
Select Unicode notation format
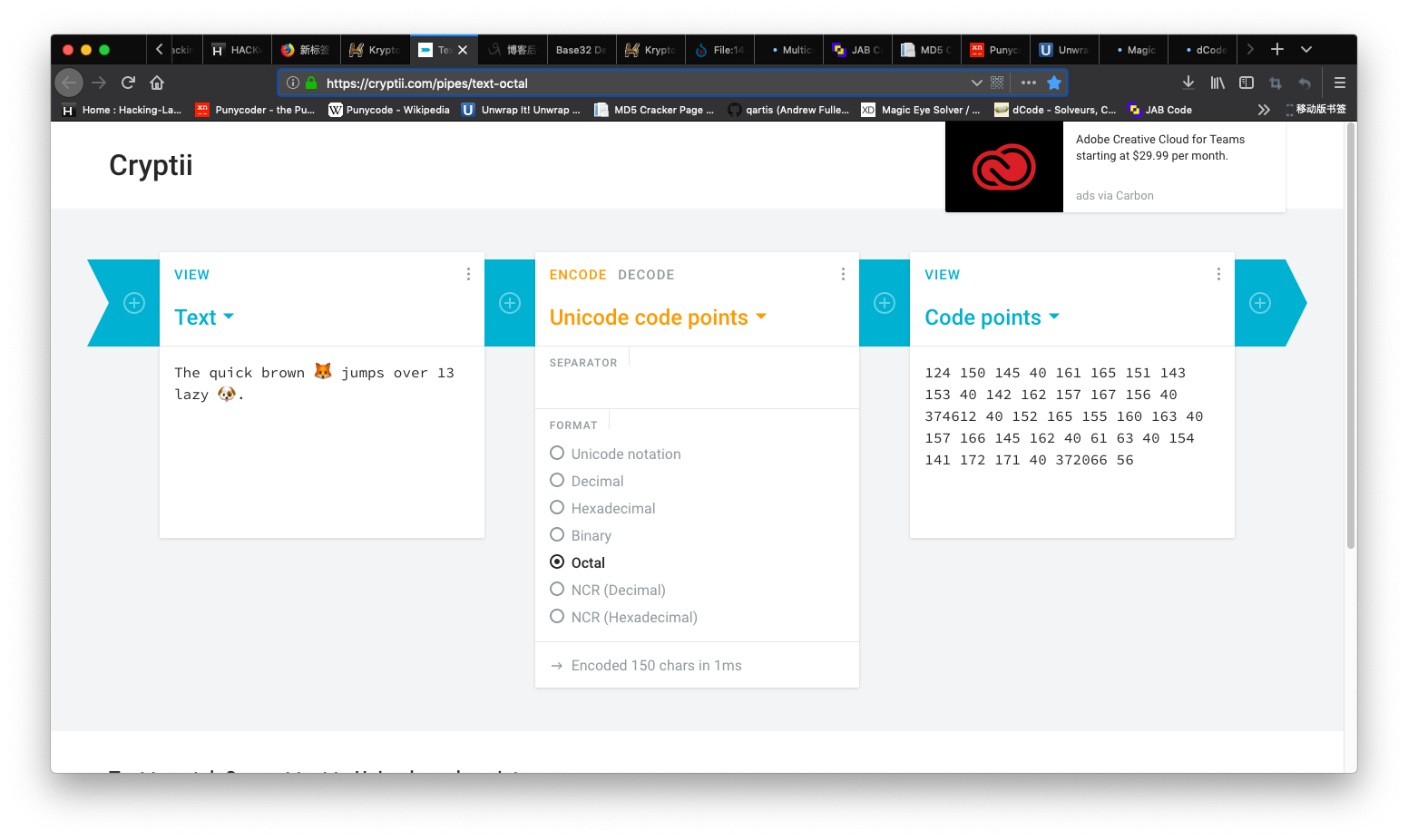click(615, 454)
